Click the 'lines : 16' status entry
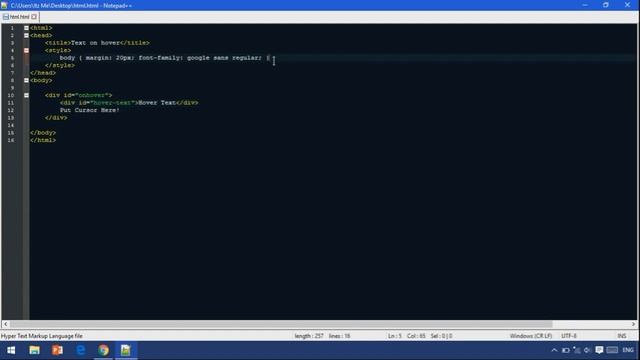Image resolution: width=640 pixels, height=360 pixels. pos(340,336)
